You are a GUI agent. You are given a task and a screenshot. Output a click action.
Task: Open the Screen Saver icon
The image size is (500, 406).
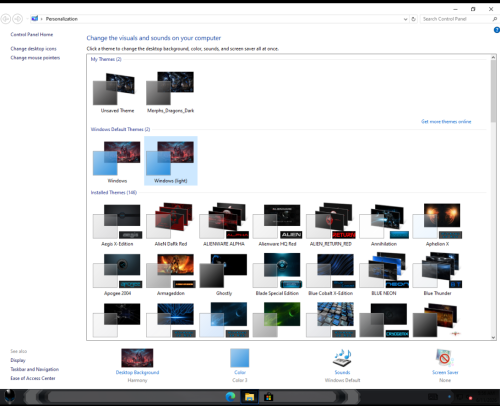click(x=445, y=358)
